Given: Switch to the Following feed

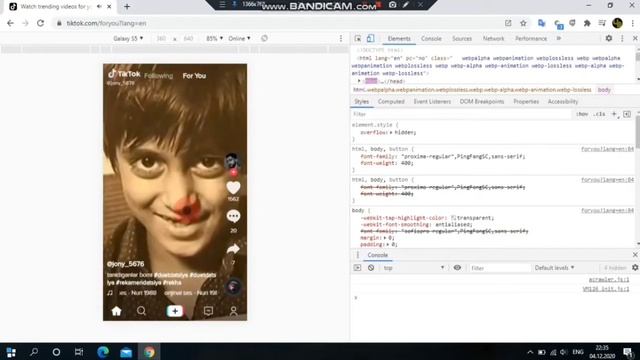Looking at the screenshot, I should pyautogui.click(x=158, y=76).
